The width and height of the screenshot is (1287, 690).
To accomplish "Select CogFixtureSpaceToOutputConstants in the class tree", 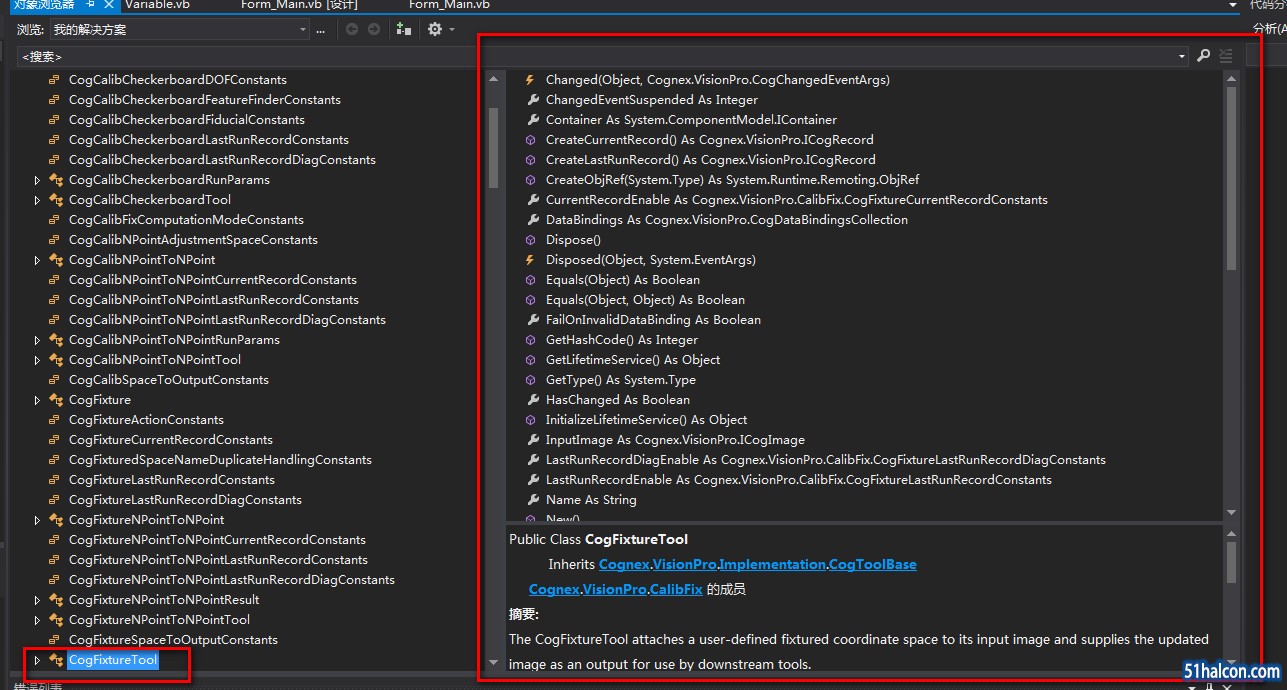I will [x=173, y=640].
